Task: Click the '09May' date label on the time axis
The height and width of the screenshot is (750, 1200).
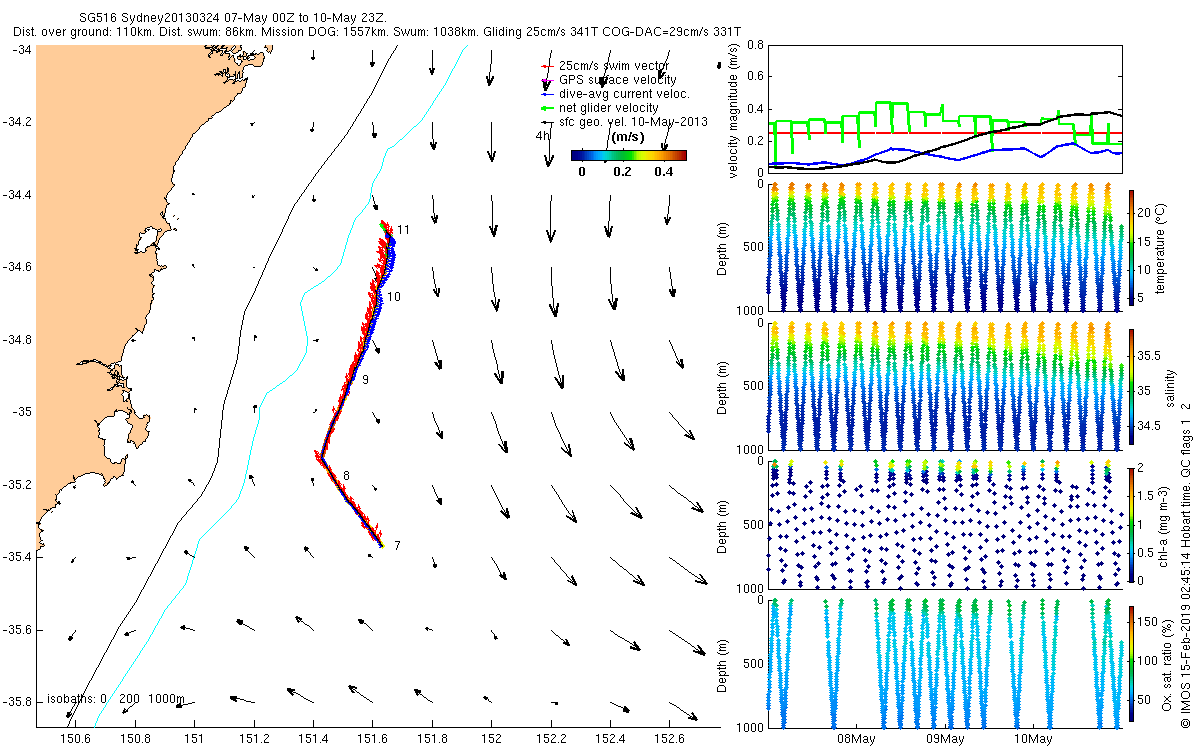Action: 944,739
